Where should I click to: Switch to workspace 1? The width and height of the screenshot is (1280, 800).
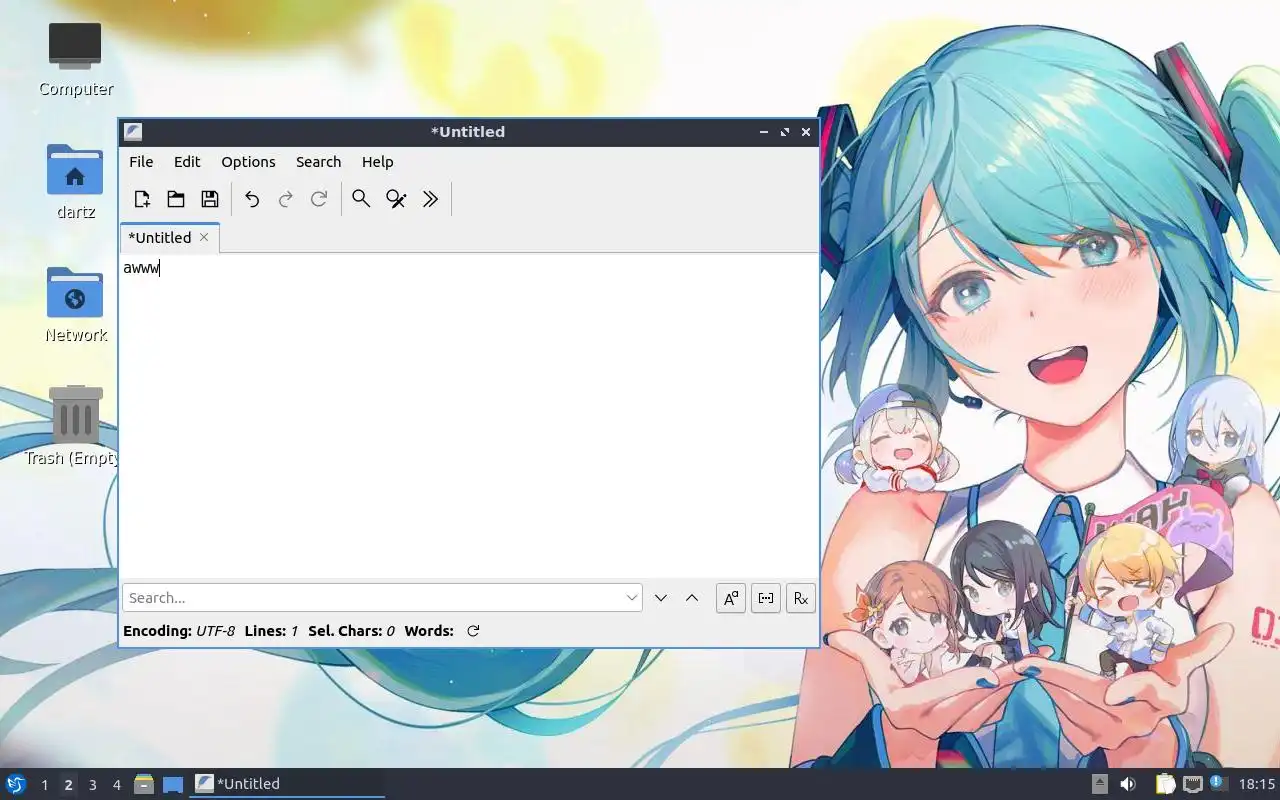tap(44, 784)
